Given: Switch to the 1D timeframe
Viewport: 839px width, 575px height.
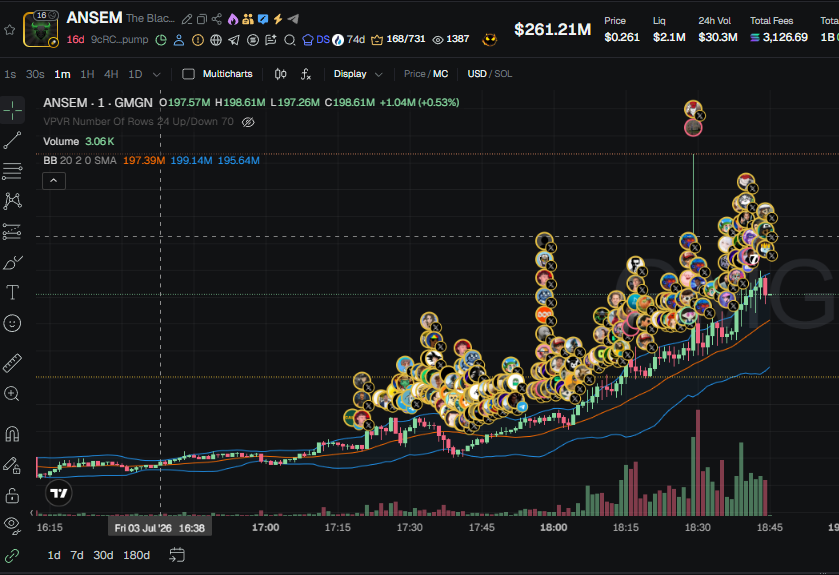Looking at the screenshot, I should [x=135, y=74].
